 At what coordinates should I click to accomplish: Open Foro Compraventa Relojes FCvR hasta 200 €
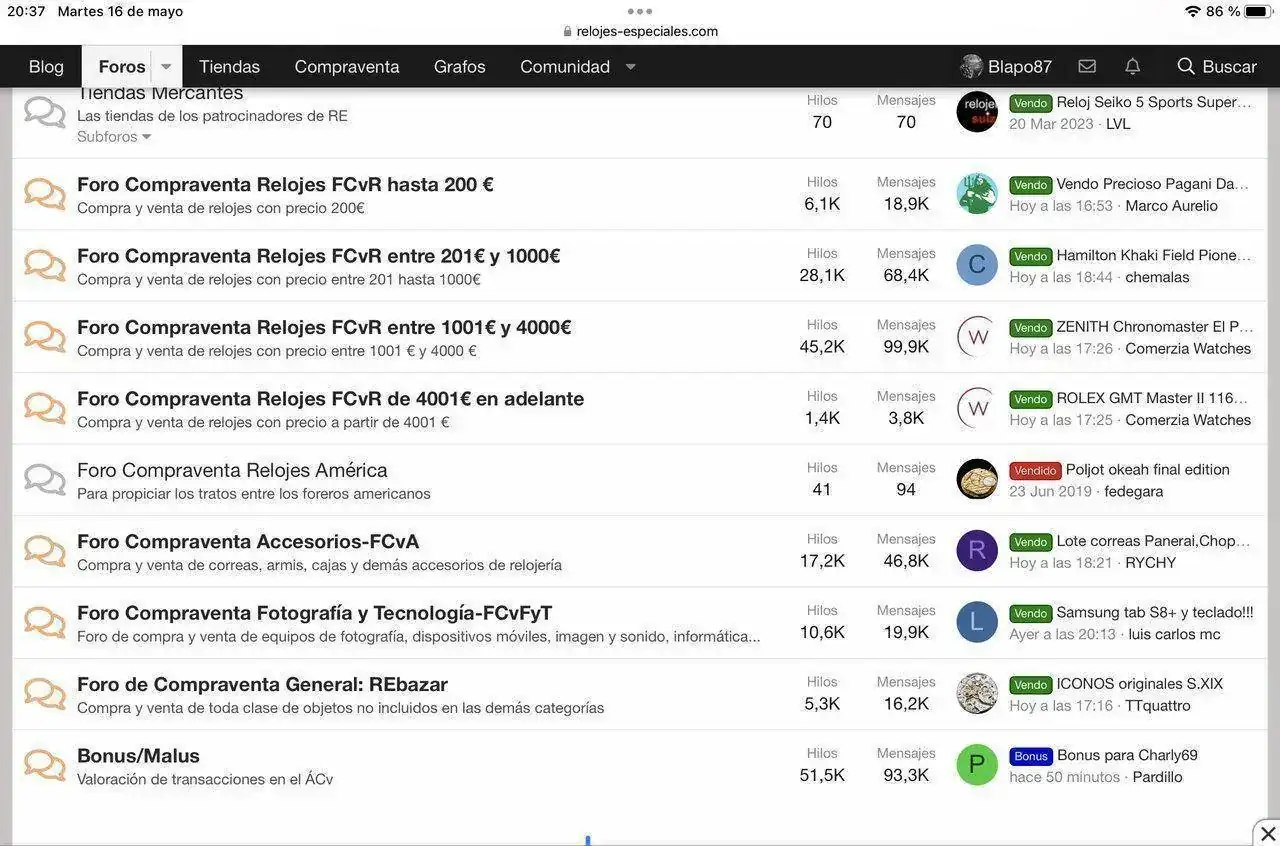point(285,185)
